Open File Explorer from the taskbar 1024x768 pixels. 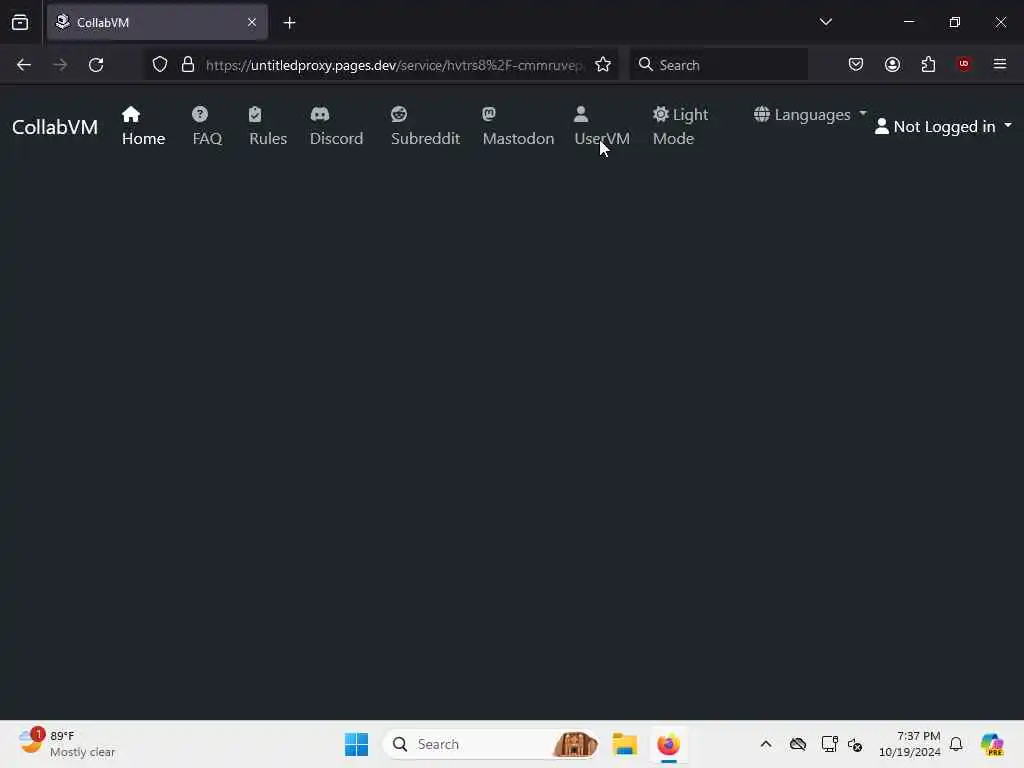pyautogui.click(x=624, y=744)
